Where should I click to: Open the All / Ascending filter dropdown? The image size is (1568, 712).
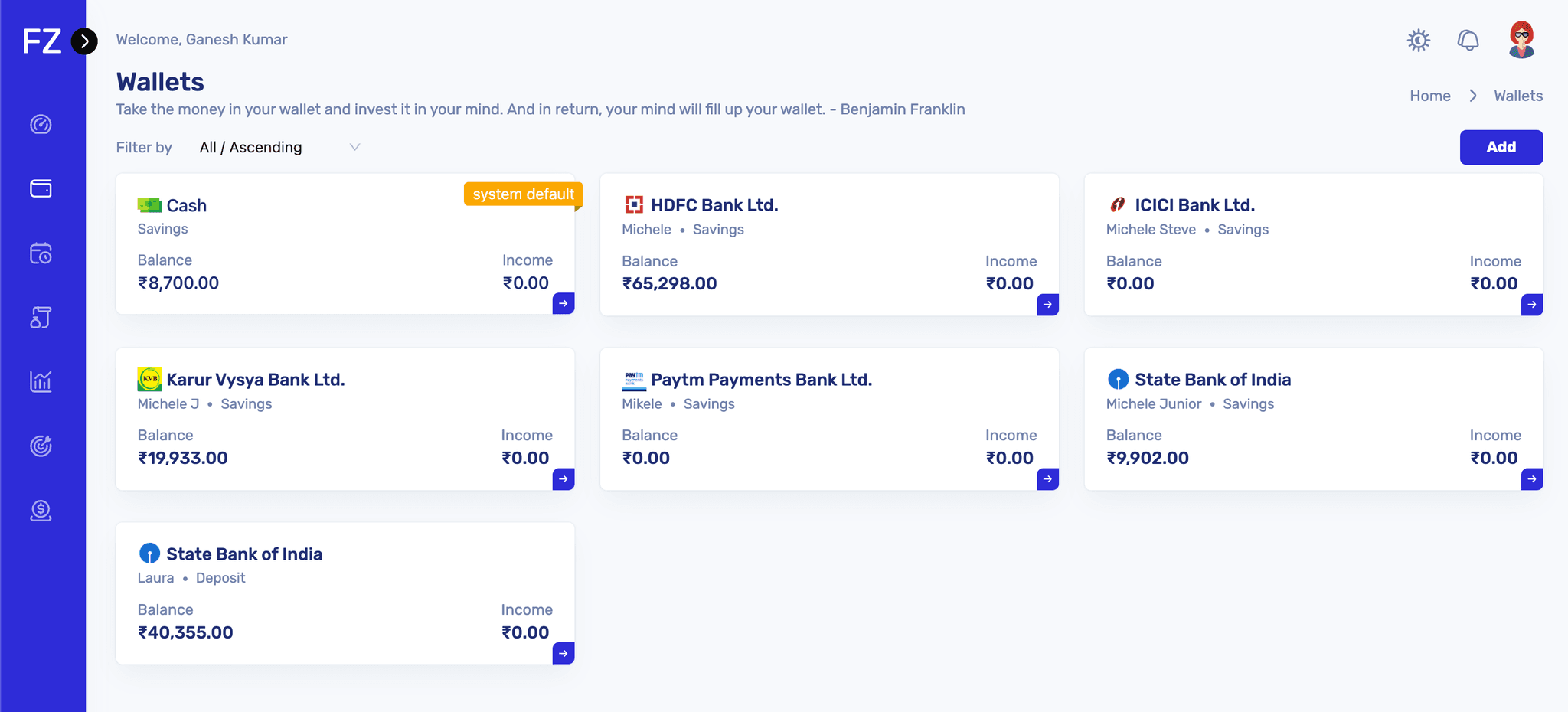pyautogui.click(x=279, y=147)
